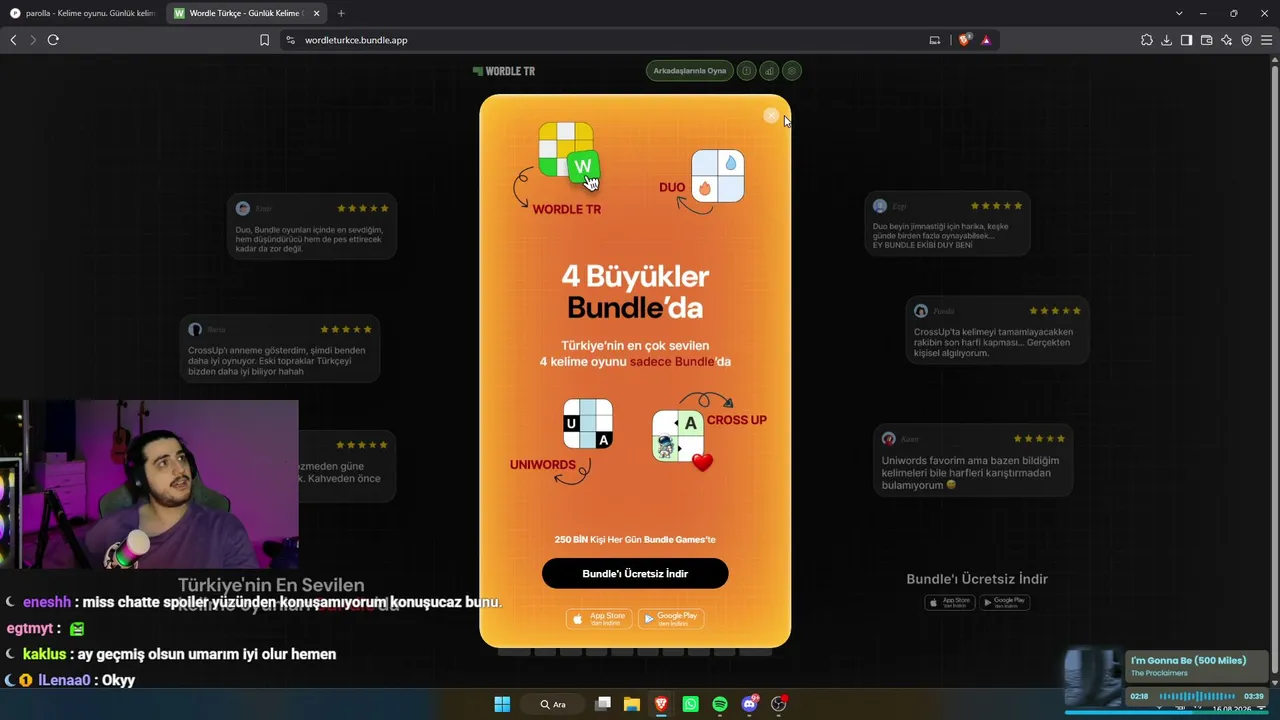Click the WORDLE TR logo

coord(504,71)
